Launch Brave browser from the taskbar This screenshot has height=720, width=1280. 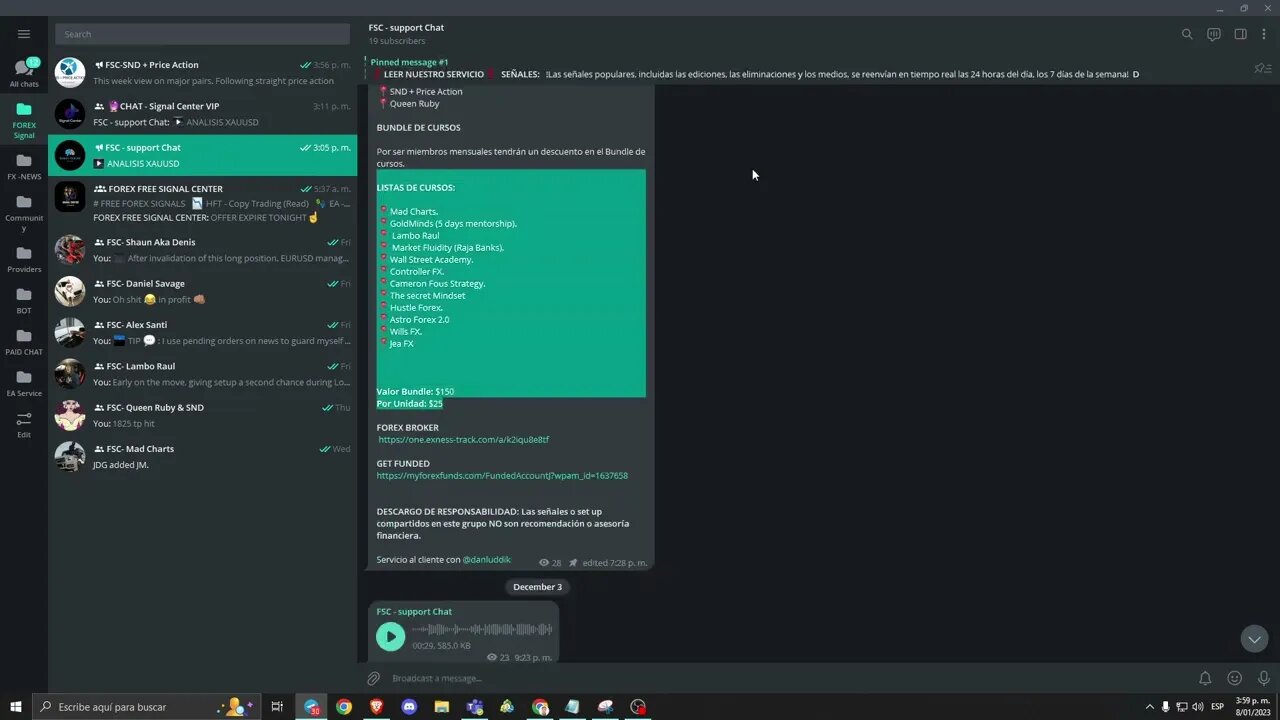pos(377,707)
